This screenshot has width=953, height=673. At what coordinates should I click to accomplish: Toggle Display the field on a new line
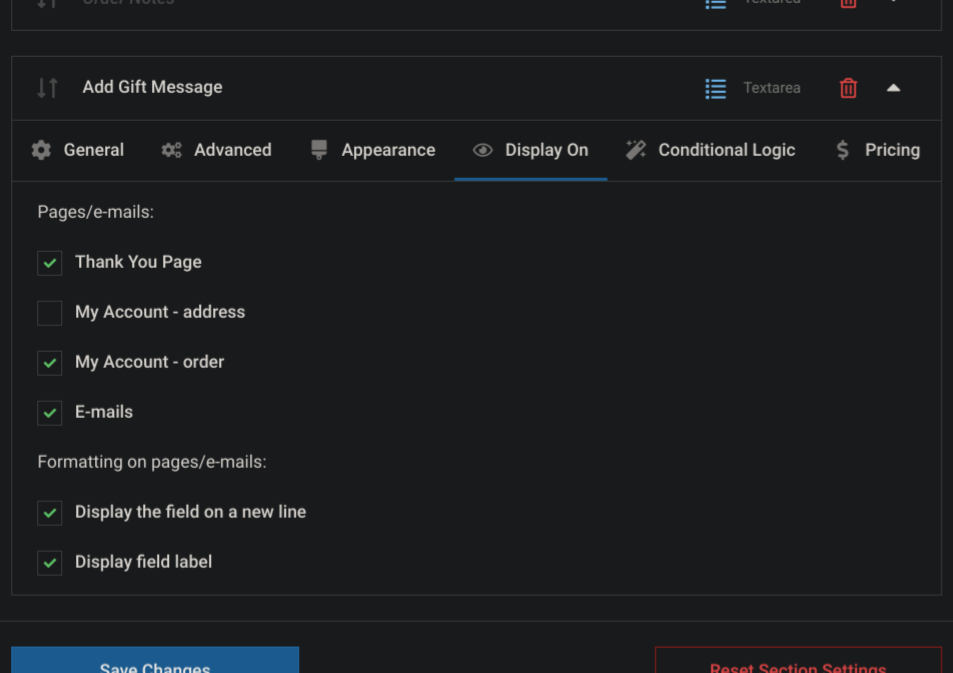[49, 512]
